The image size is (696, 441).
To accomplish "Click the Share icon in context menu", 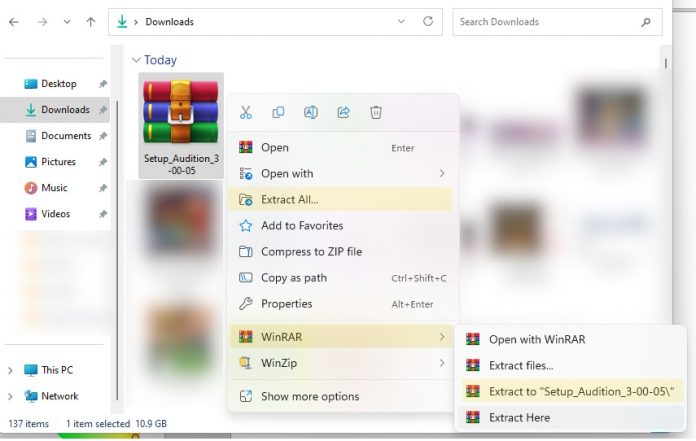I will click(344, 113).
